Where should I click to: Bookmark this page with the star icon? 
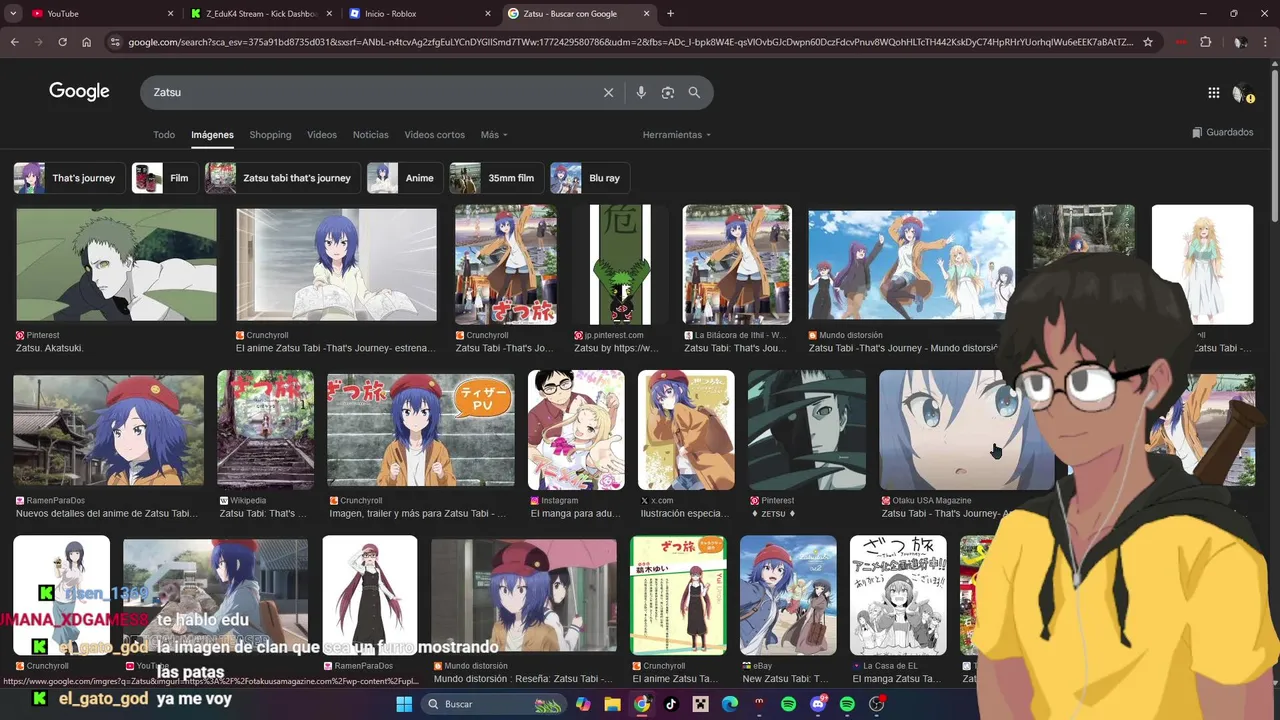(1148, 42)
